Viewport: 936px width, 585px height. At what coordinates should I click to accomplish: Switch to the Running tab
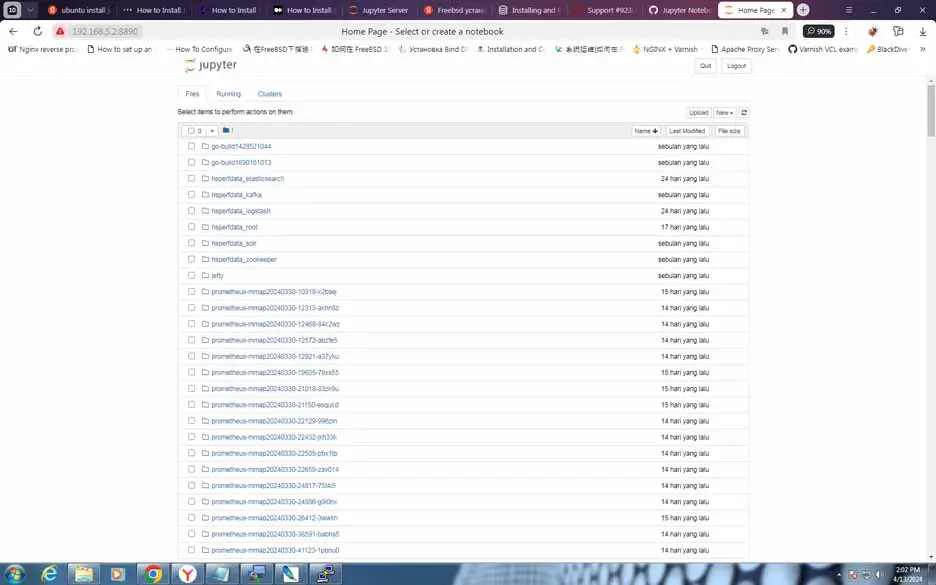(229, 94)
